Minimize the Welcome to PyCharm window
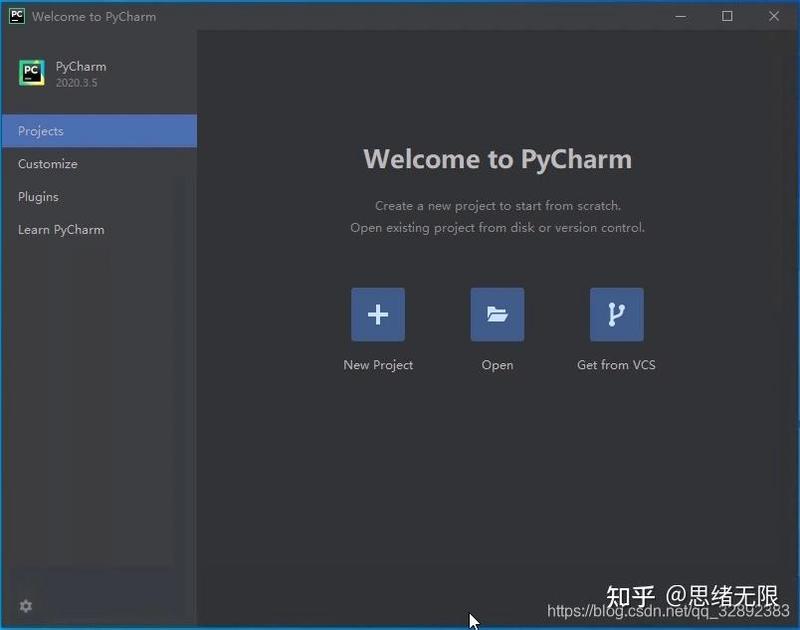Viewport: 800px width, 630px height. tap(681, 16)
